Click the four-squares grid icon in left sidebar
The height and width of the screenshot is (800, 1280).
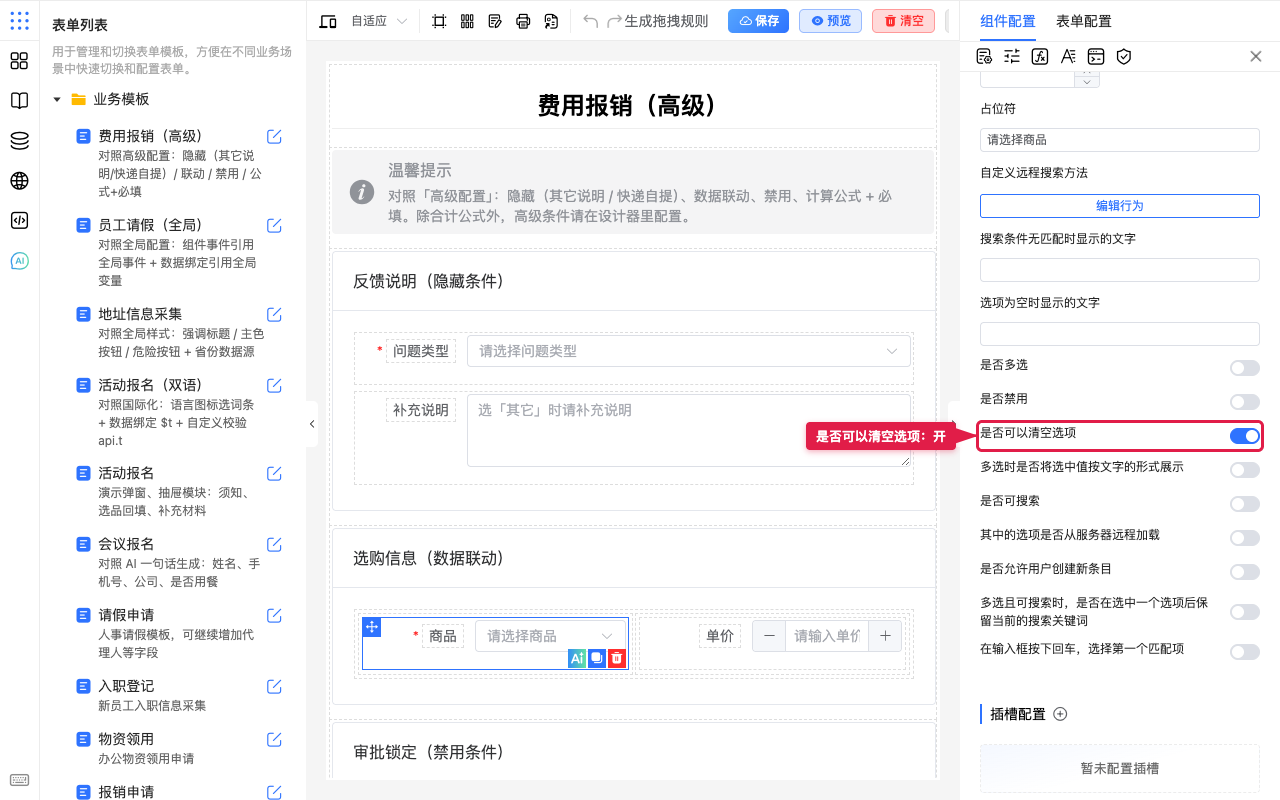point(19,61)
